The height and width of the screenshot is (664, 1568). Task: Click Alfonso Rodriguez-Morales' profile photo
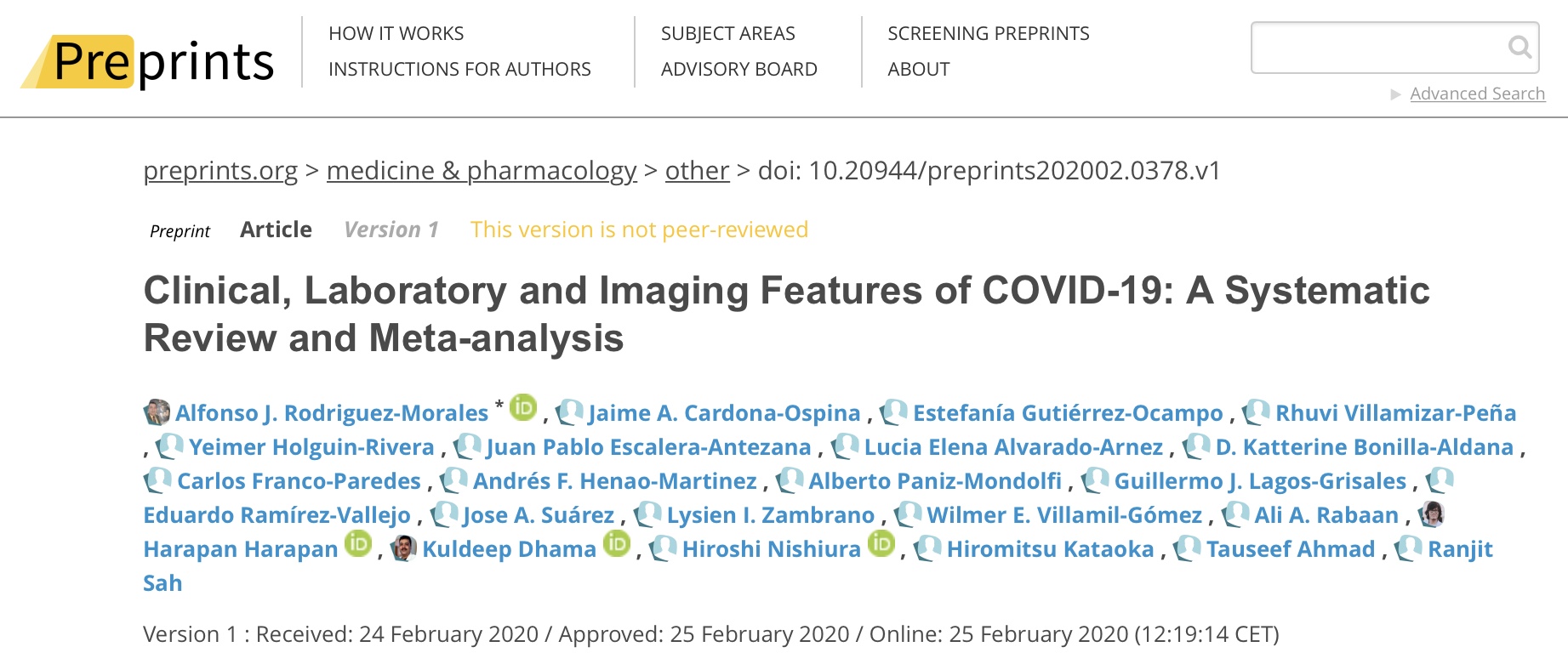(157, 412)
